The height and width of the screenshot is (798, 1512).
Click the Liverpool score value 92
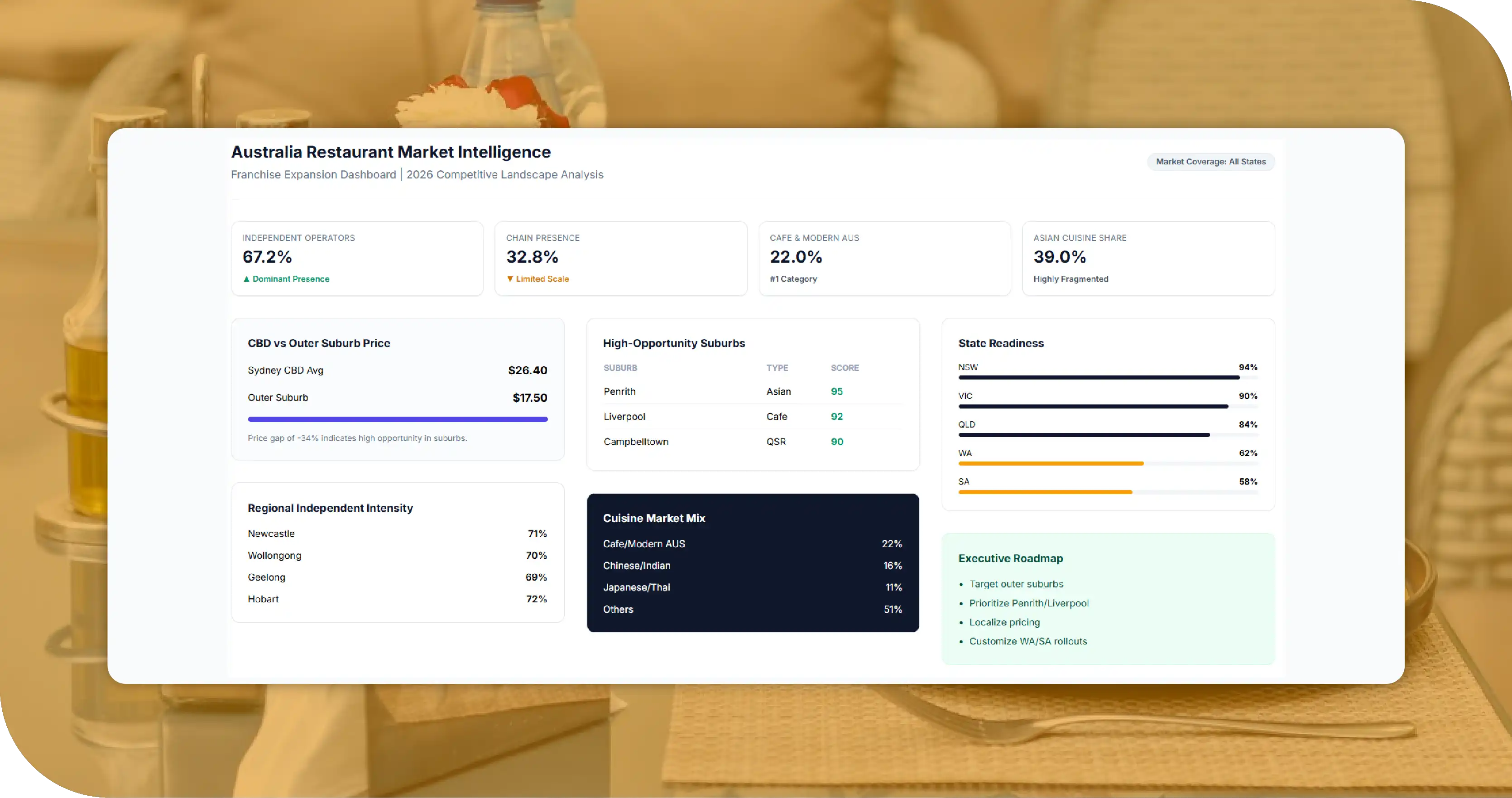point(836,416)
